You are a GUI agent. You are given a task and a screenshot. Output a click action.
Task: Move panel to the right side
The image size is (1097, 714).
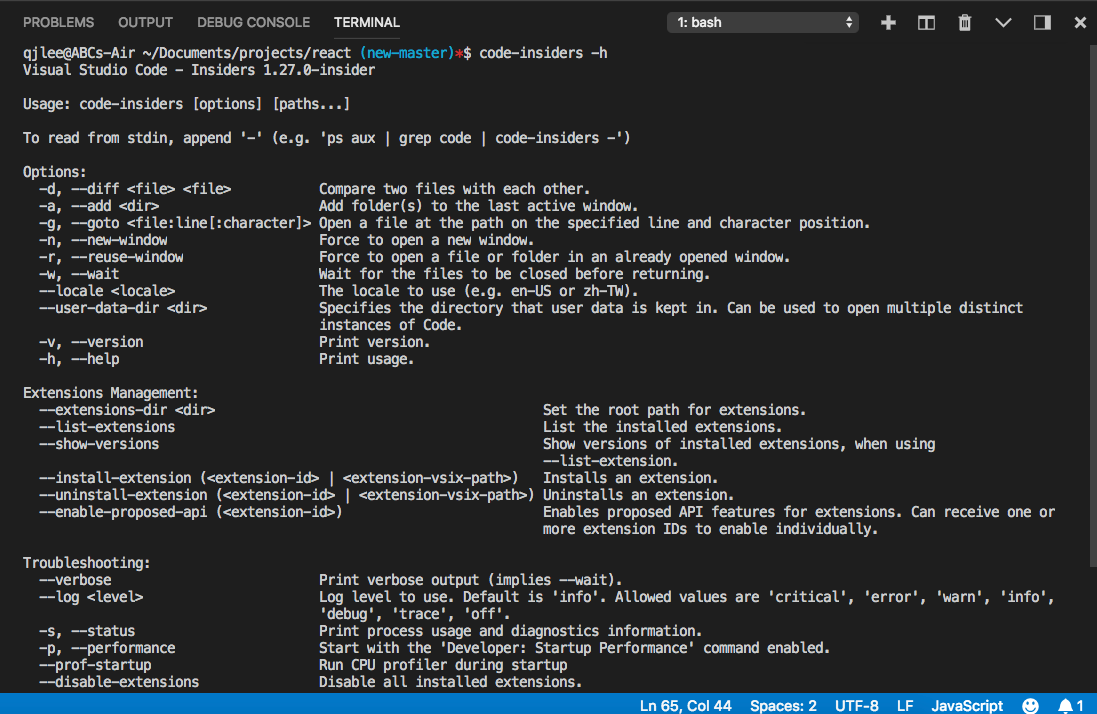point(1042,22)
